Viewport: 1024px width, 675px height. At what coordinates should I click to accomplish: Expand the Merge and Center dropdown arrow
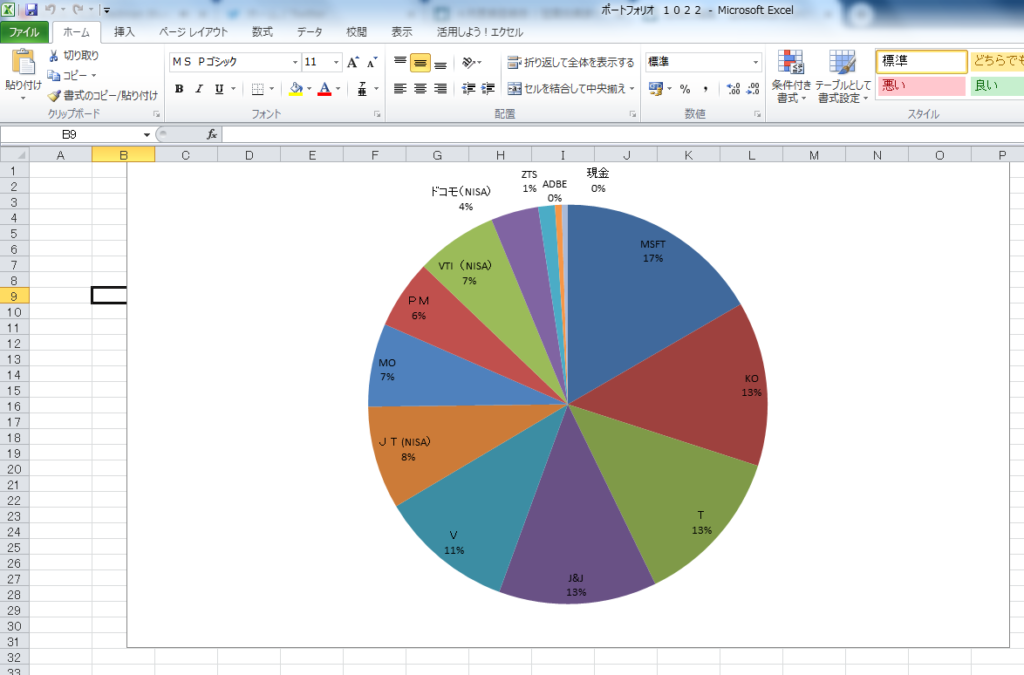click(632, 89)
